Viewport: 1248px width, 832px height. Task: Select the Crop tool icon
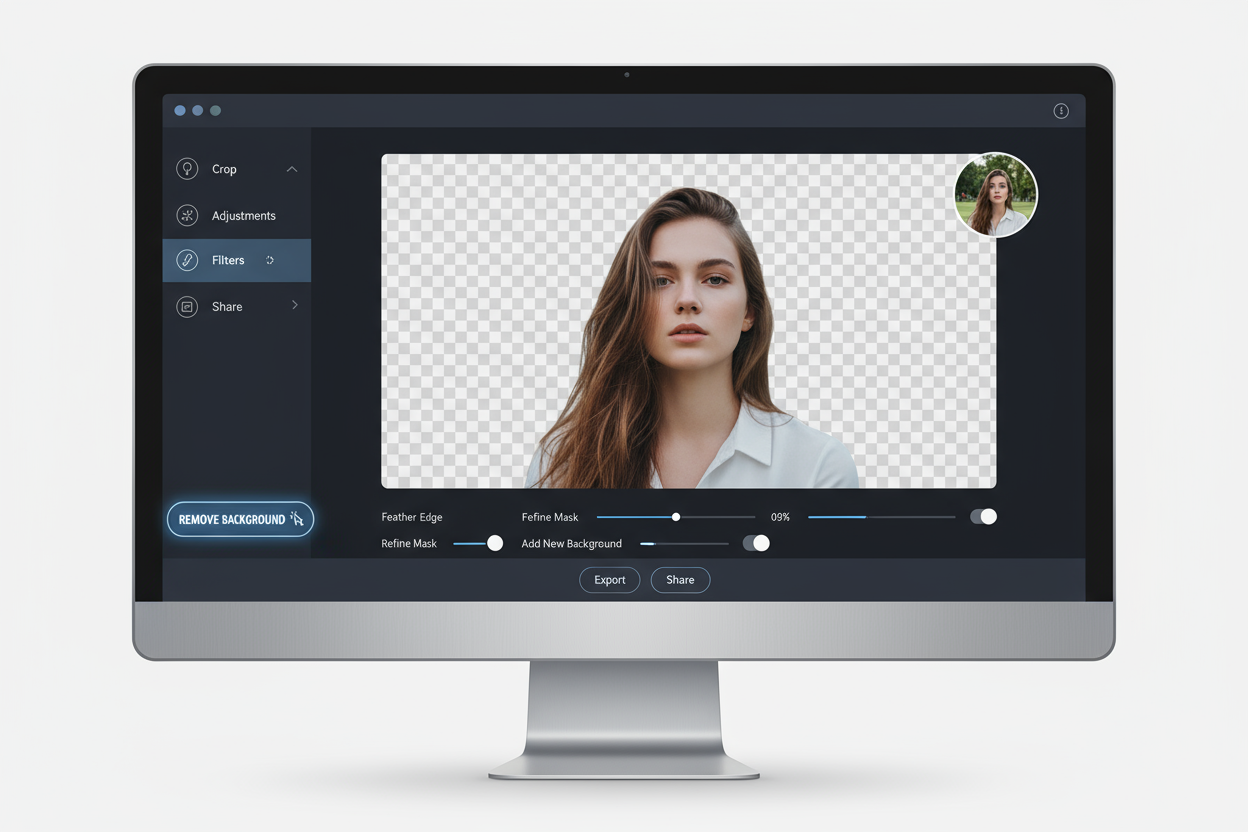point(188,169)
